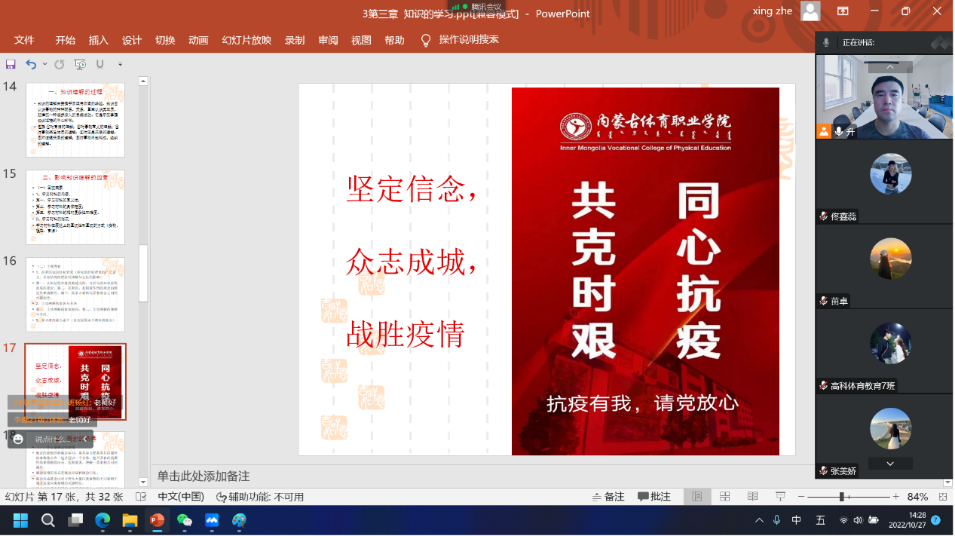Switch to the 设计 ribbon tab

(132, 40)
